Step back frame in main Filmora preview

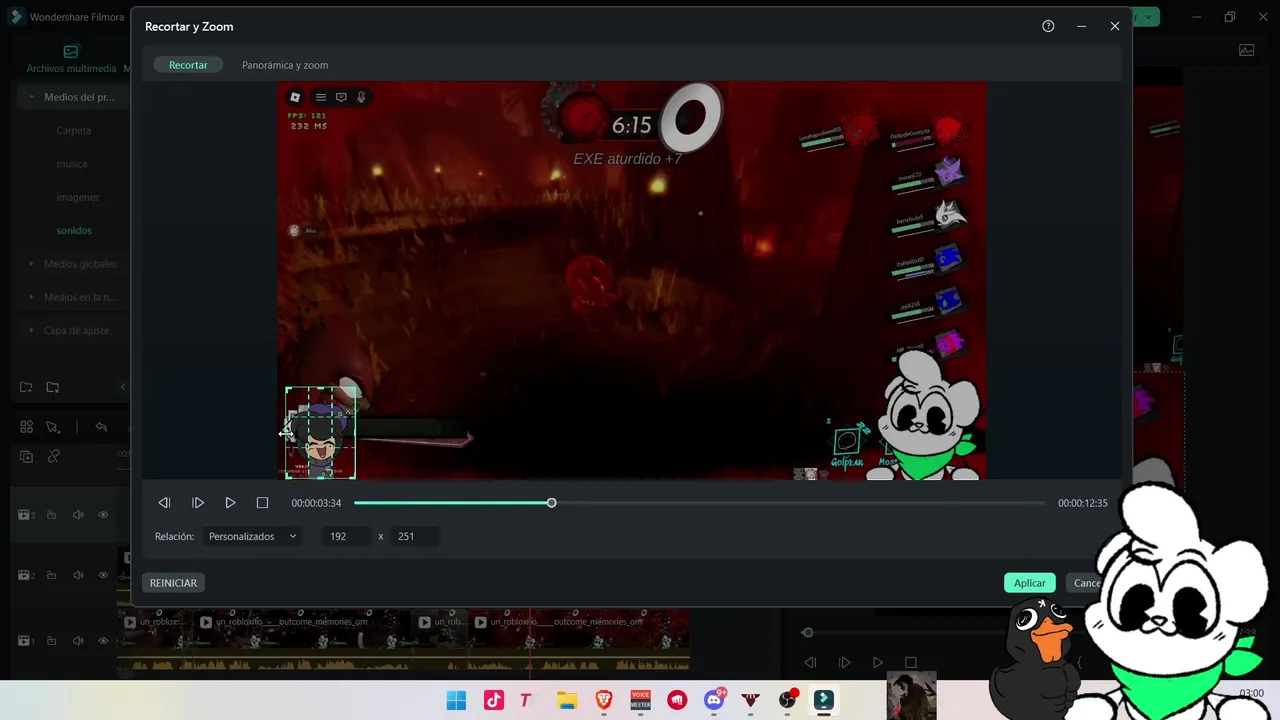point(811,662)
